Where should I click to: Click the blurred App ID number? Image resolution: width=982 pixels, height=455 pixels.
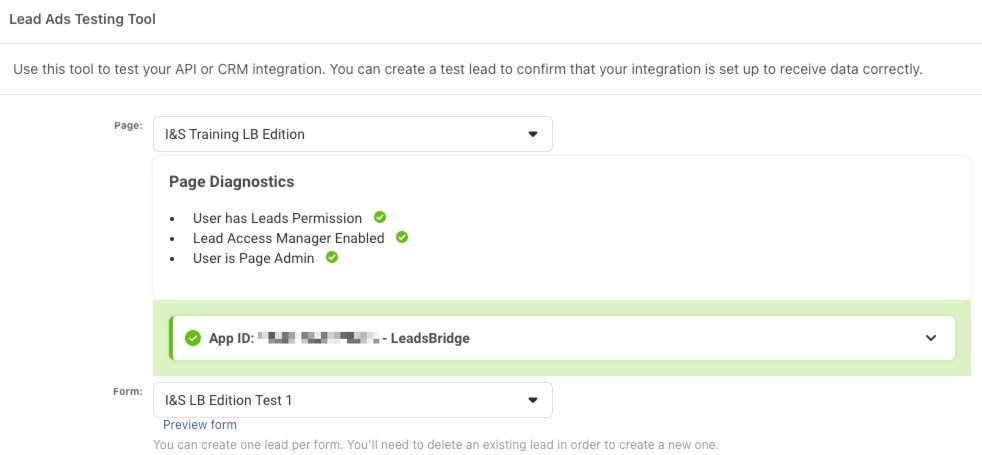click(x=317, y=338)
